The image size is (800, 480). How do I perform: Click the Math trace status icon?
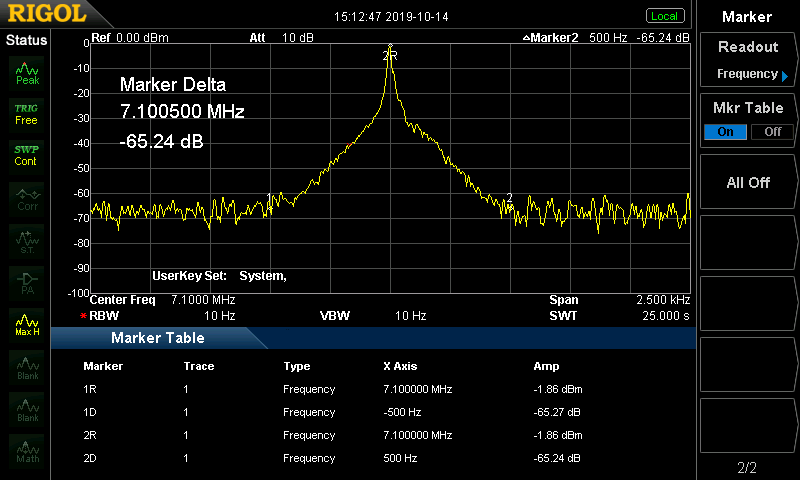(x=27, y=451)
